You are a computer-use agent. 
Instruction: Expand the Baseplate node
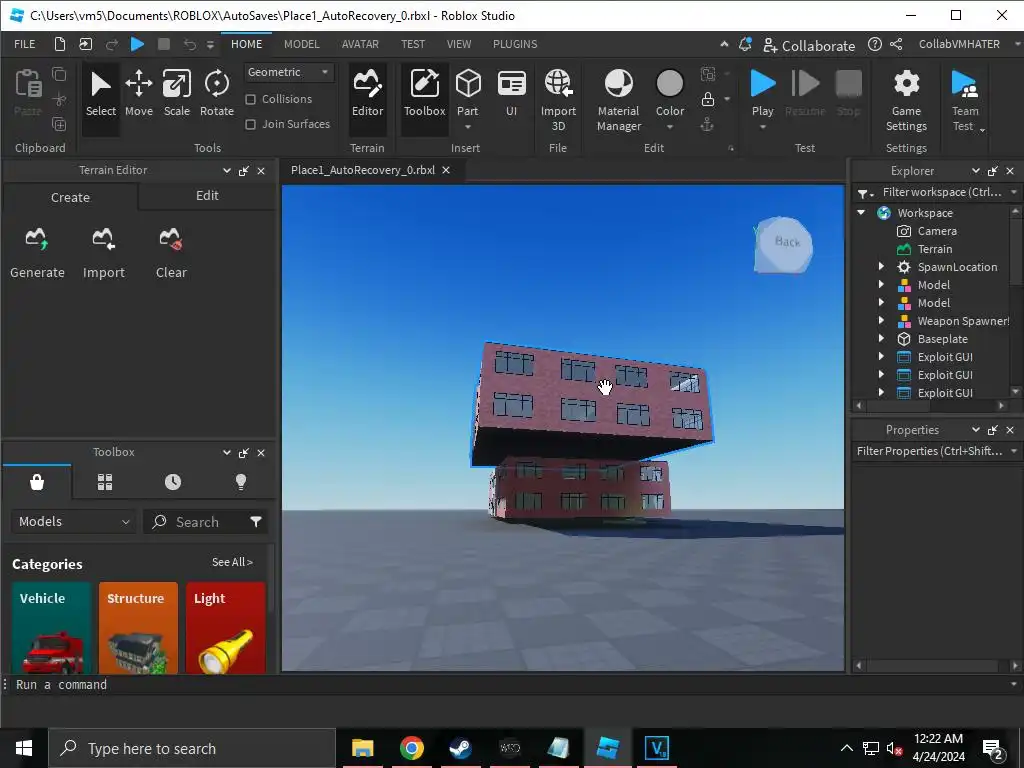[x=881, y=338]
